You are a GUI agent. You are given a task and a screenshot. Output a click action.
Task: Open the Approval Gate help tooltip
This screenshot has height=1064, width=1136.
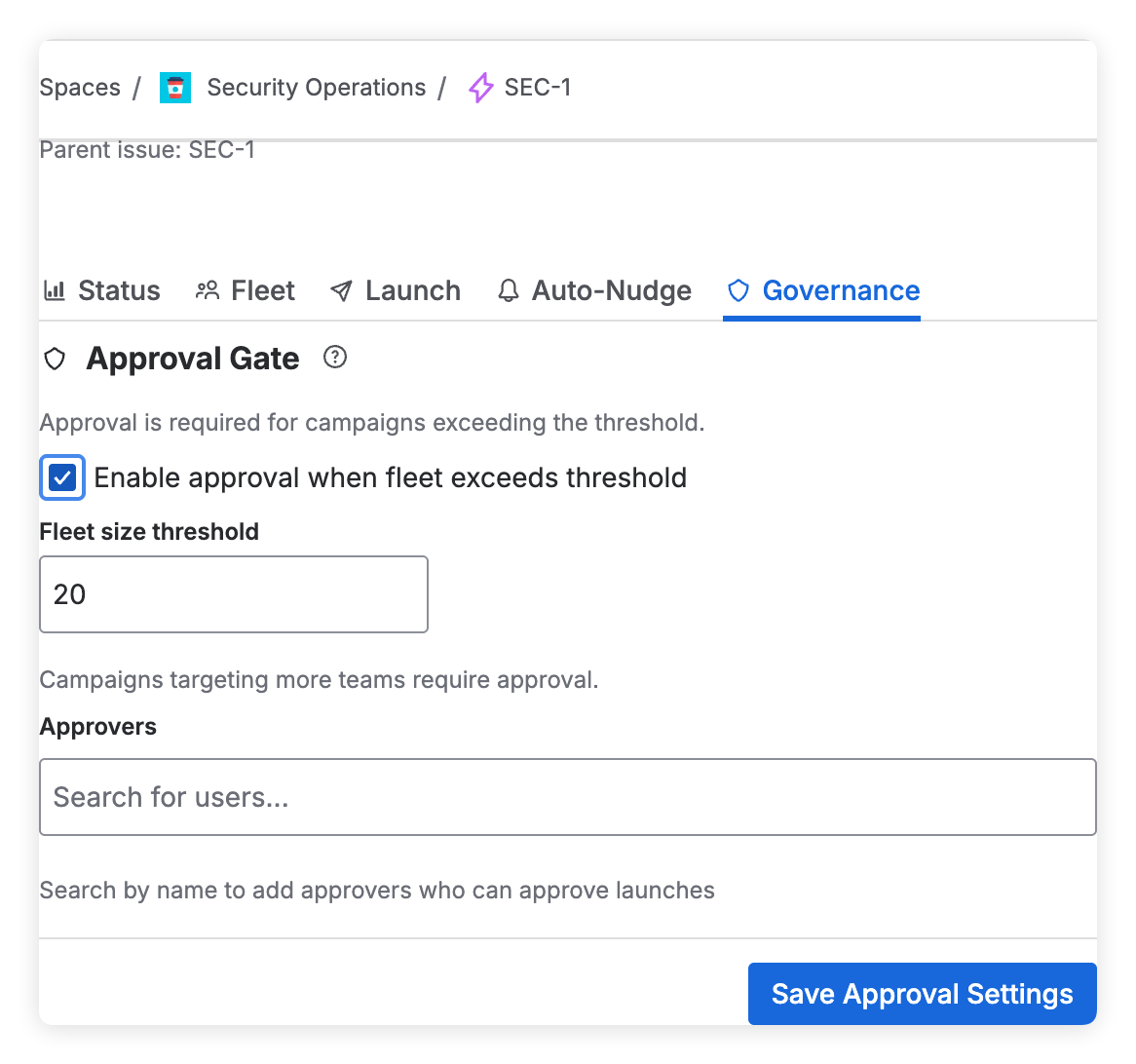click(x=335, y=358)
